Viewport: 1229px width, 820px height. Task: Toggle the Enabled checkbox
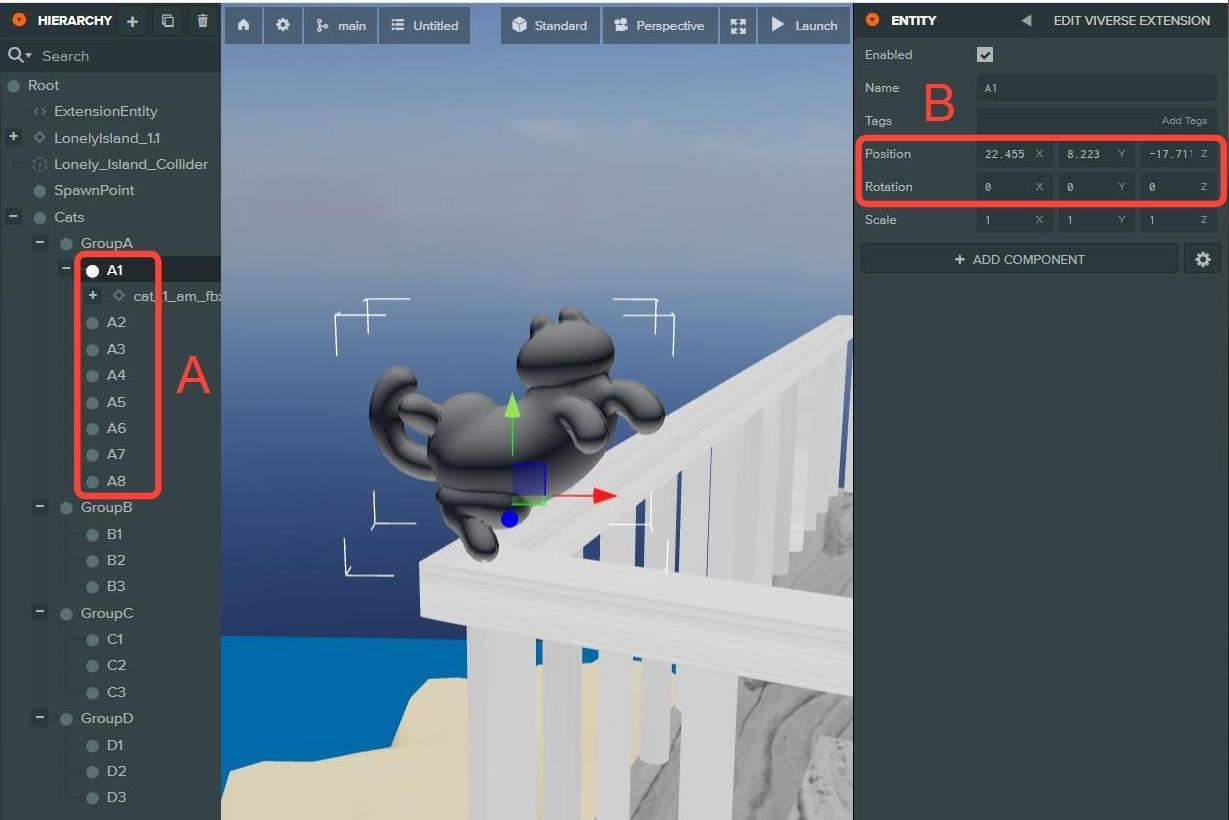(x=985, y=55)
